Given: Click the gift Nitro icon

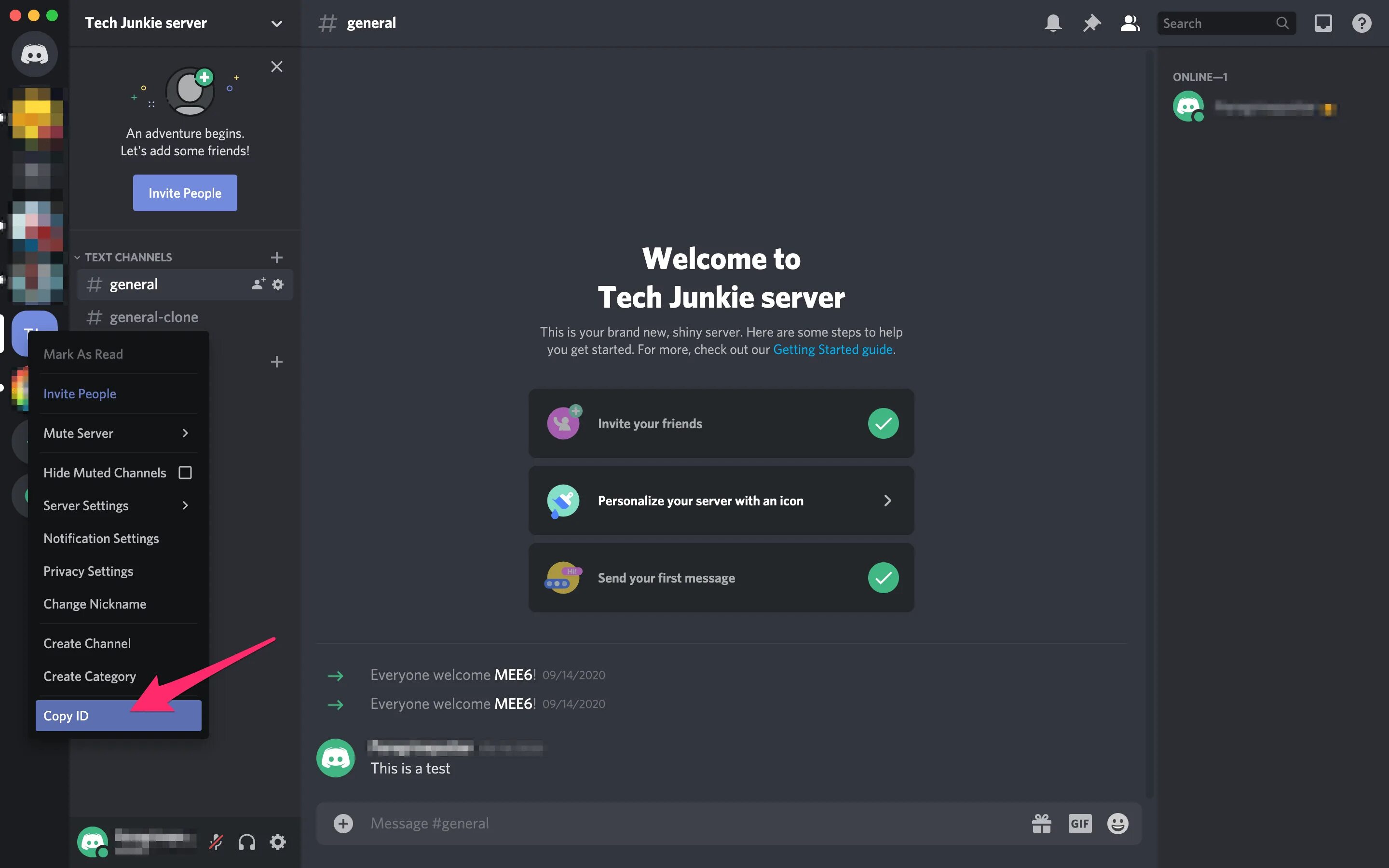Looking at the screenshot, I should [1041, 824].
